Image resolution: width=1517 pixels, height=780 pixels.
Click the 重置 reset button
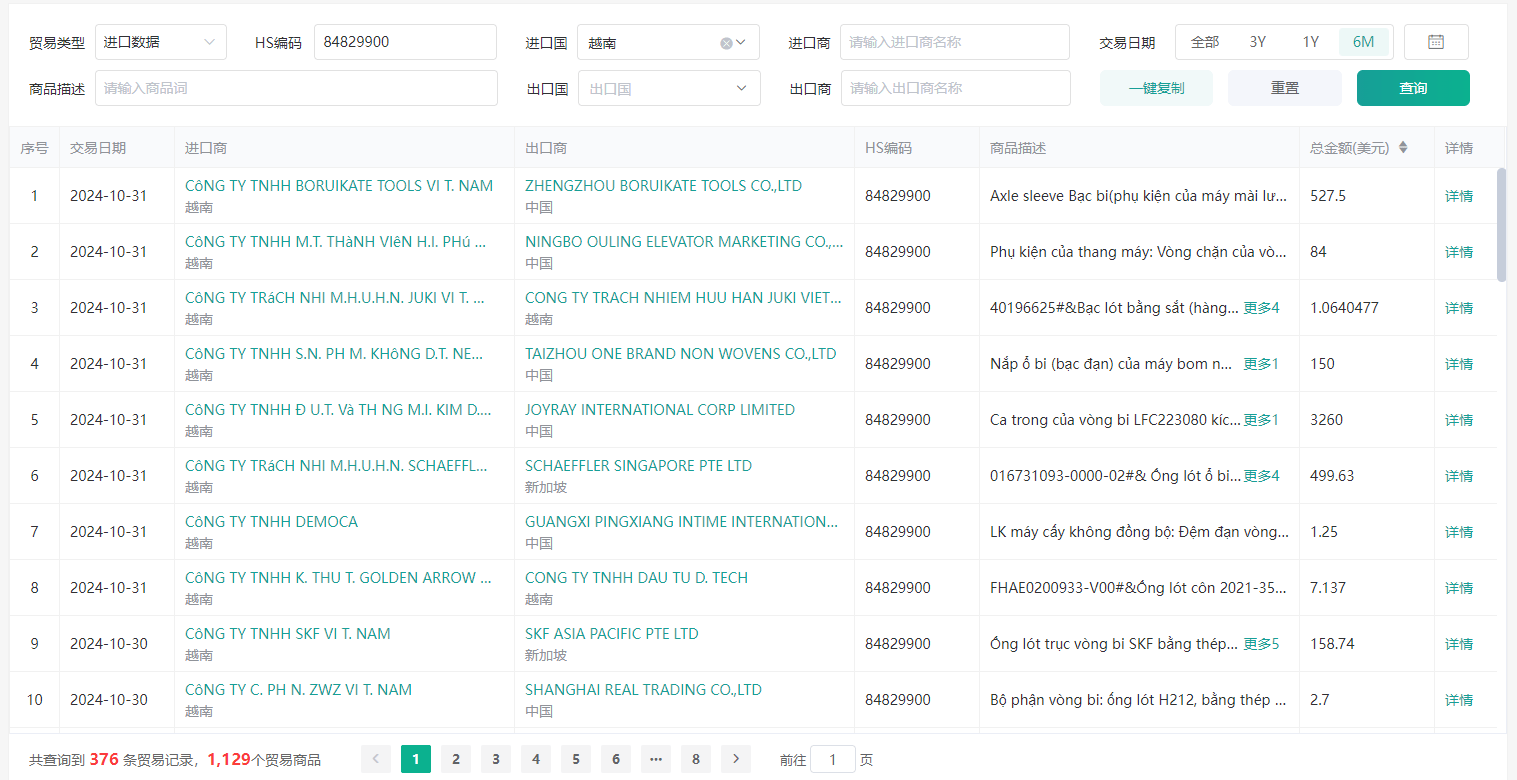pos(1285,88)
